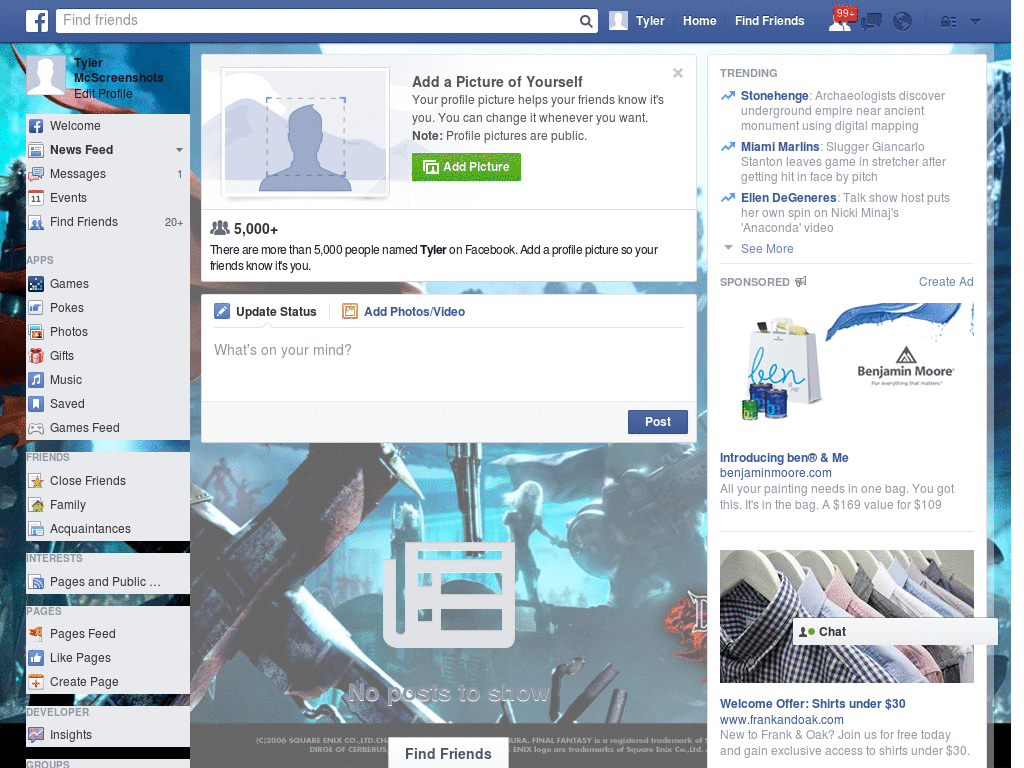The width and height of the screenshot is (1024, 768).
Task: Click Find Friends button at bottom
Action: [x=448, y=754]
